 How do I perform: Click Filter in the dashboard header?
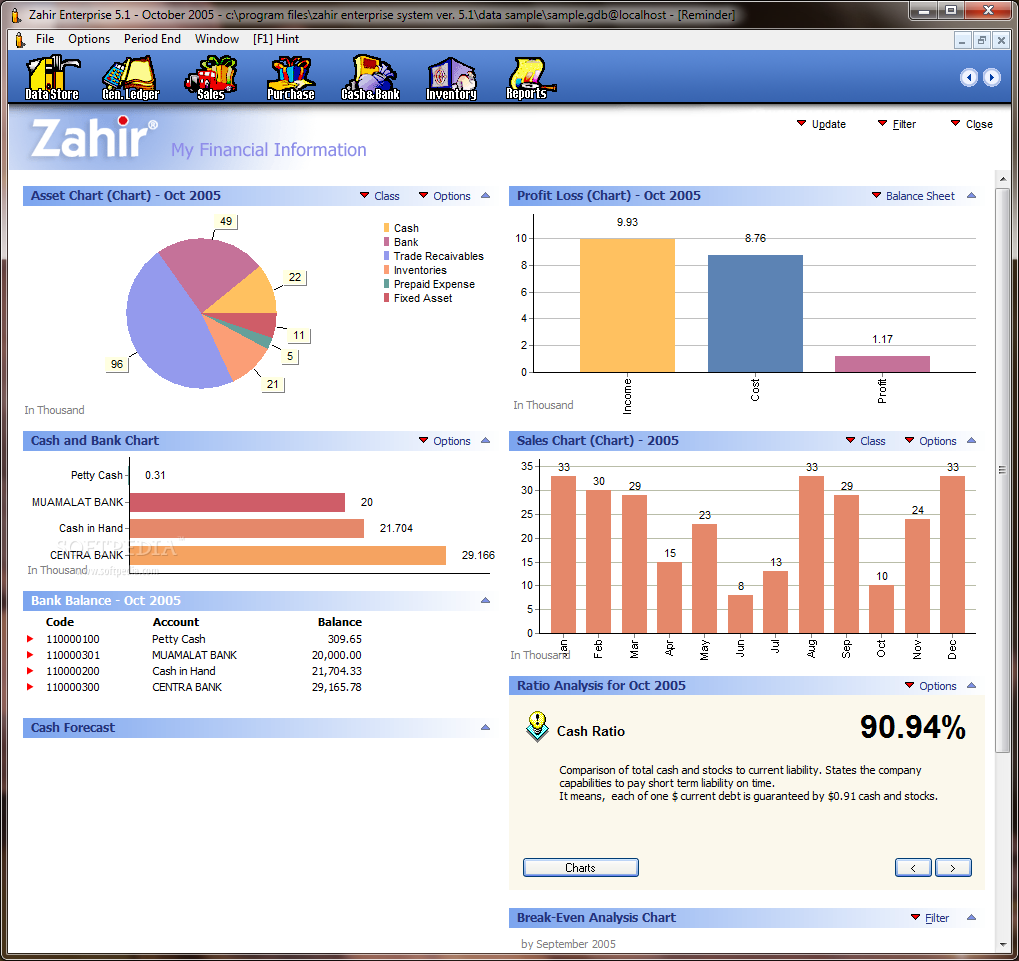pos(897,124)
